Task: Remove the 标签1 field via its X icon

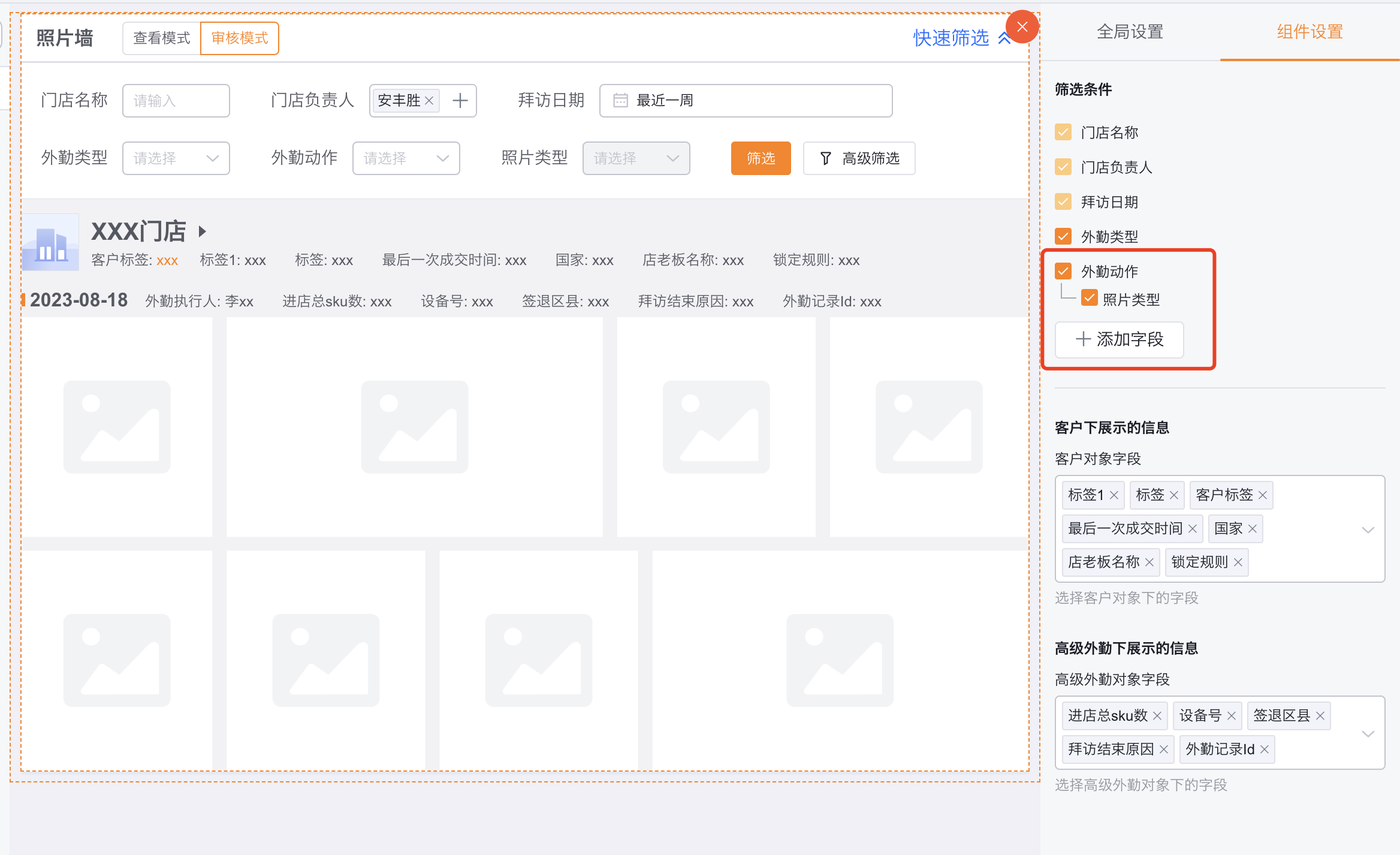Action: (x=1114, y=495)
